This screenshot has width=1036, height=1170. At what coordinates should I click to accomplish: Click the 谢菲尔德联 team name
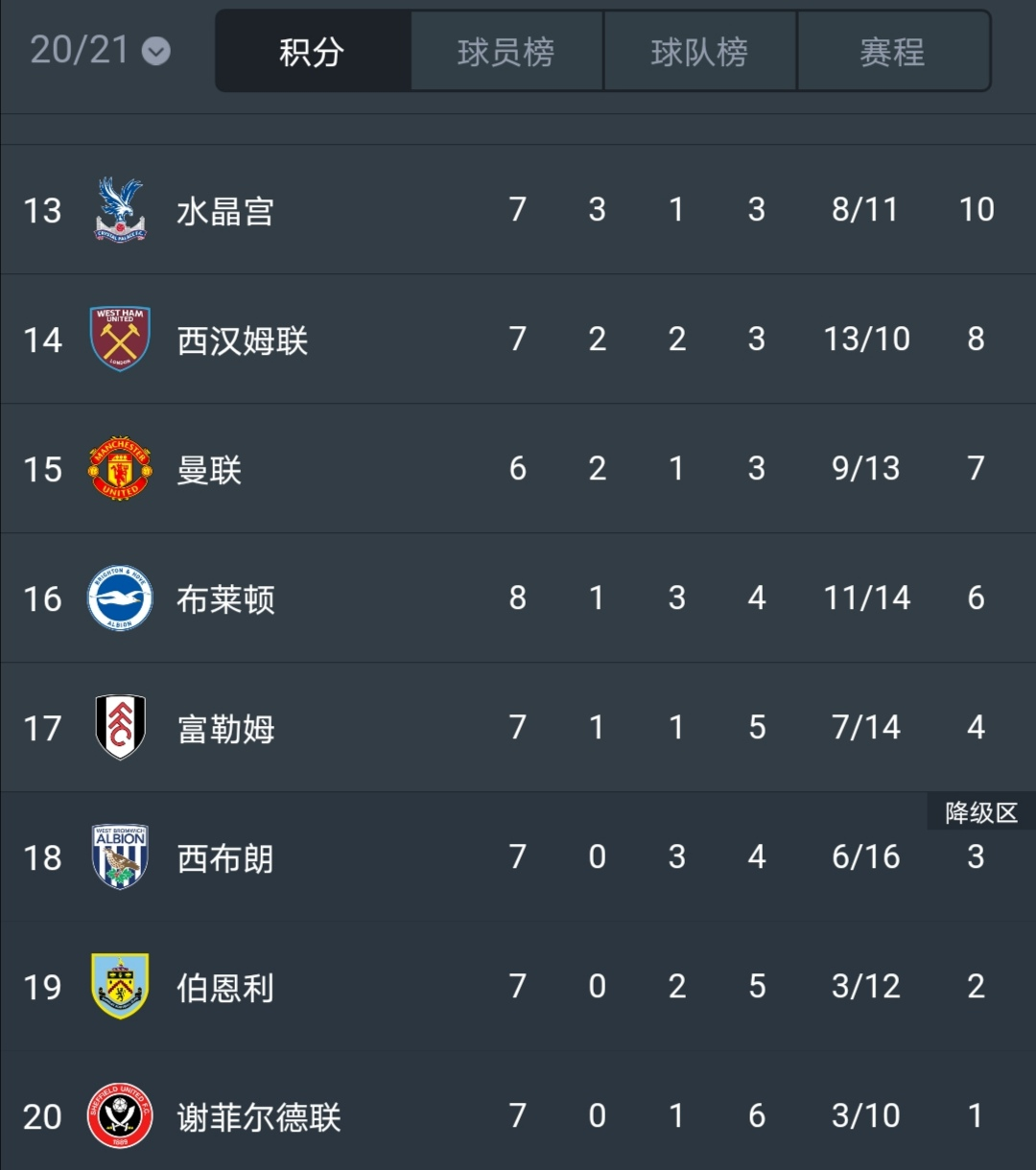[259, 1117]
